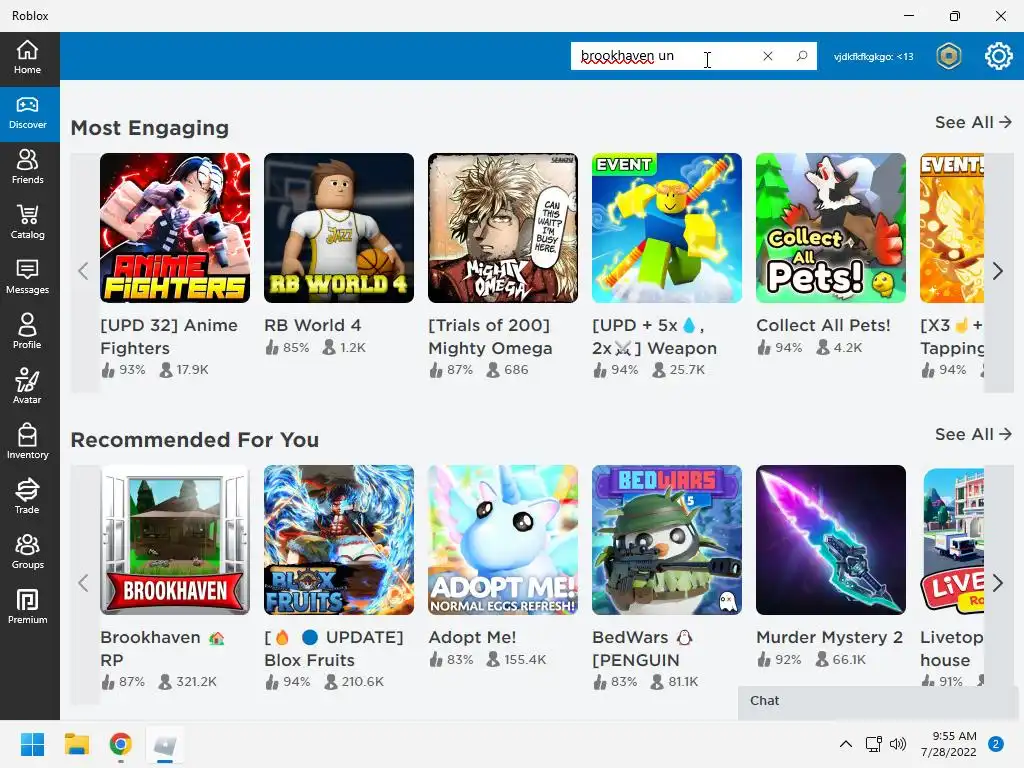The width and height of the screenshot is (1024, 768).
Task: Open the Trade sidebar icon
Action: click(27, 497)
